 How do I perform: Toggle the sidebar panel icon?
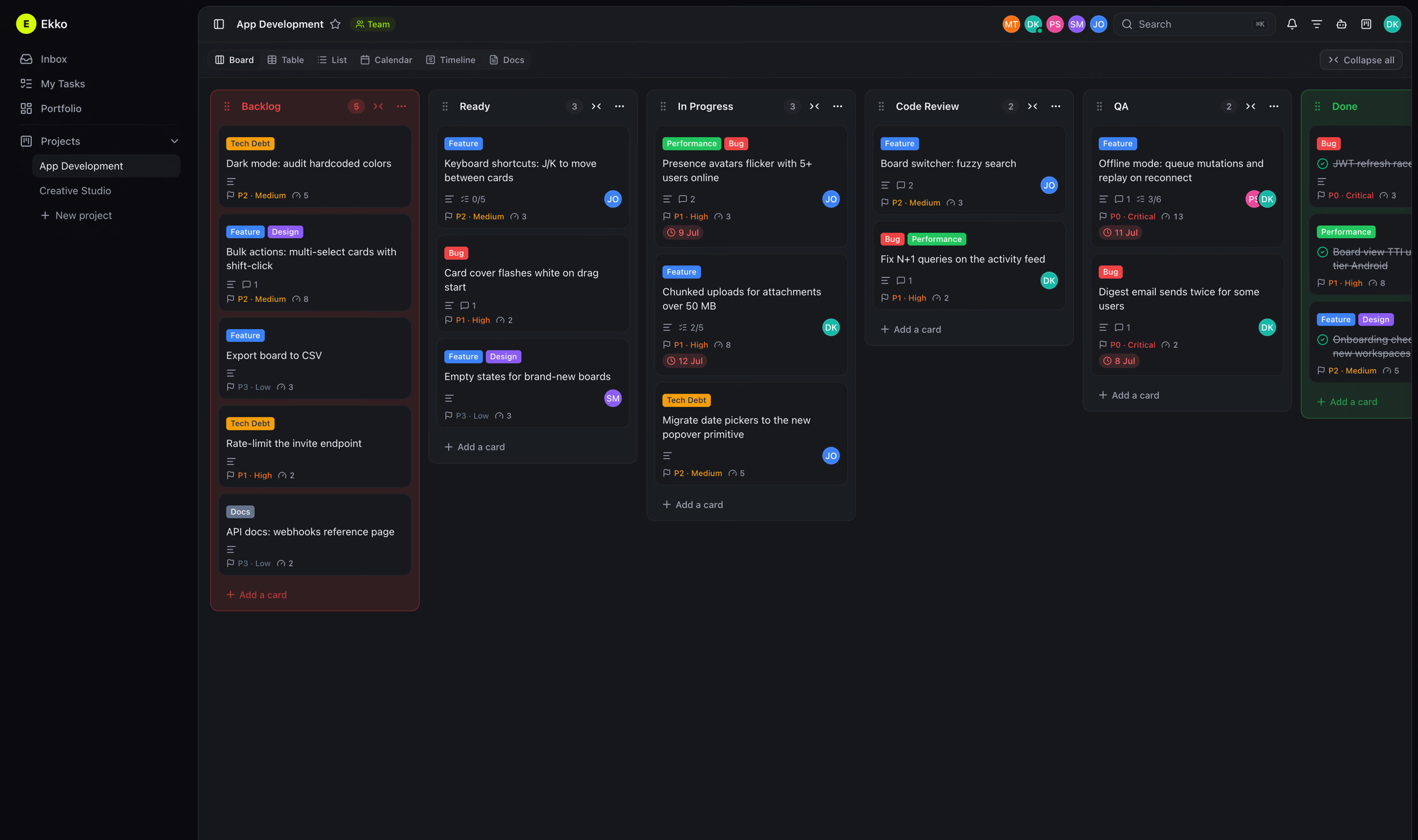click(x=219, y=24)
